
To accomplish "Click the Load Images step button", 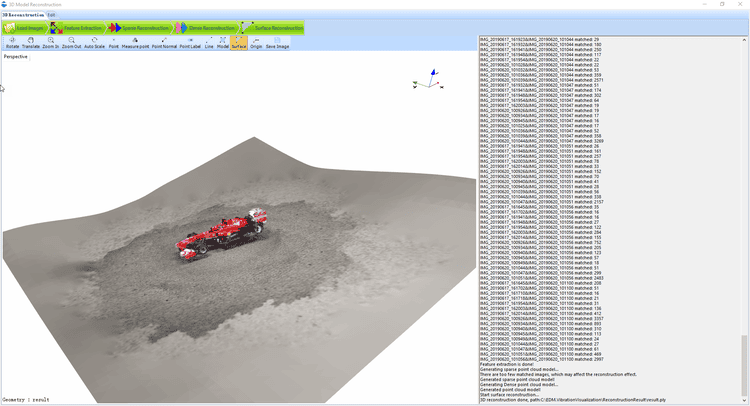I will coord(24,28).
